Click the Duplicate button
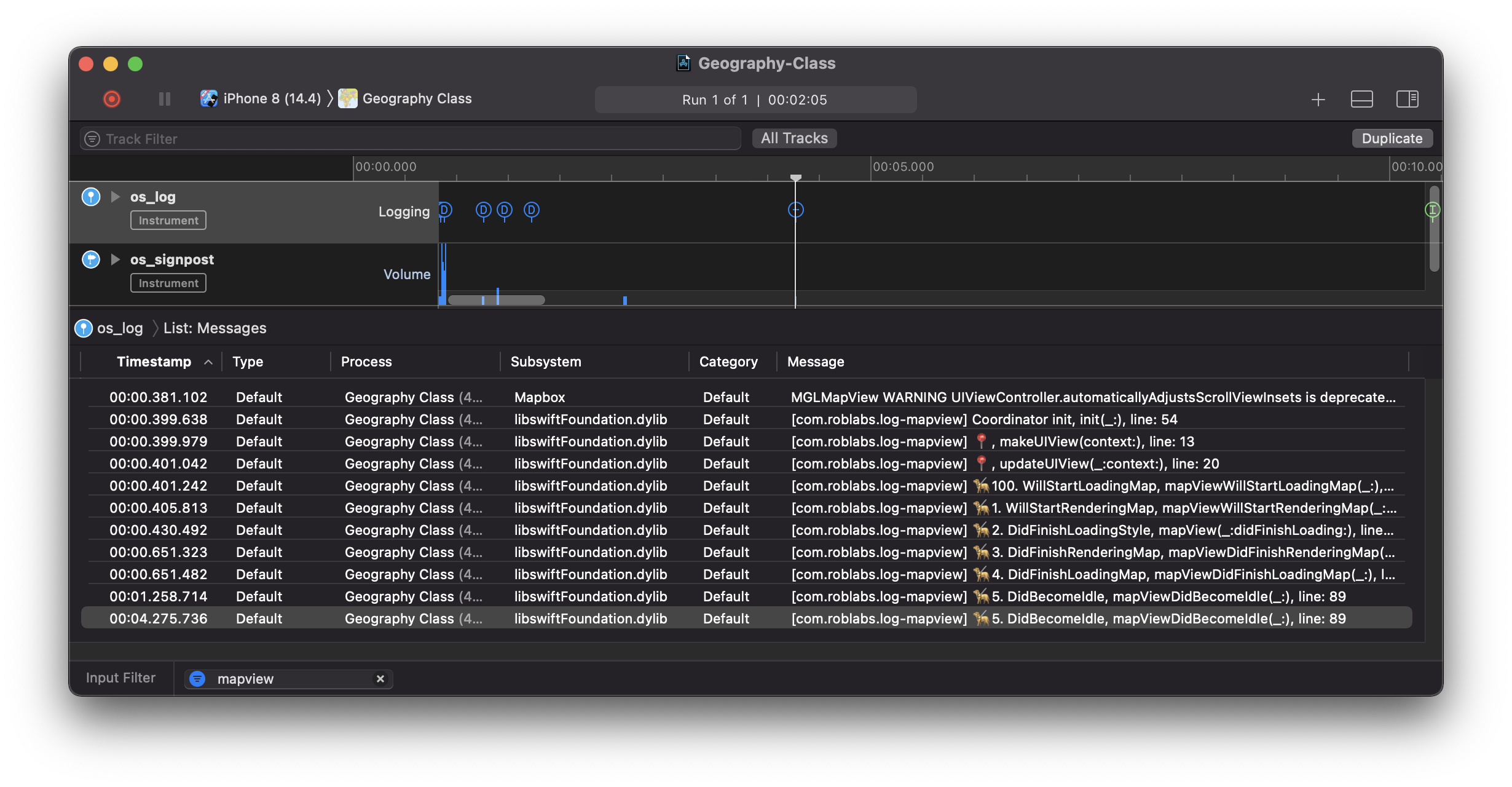This screenshot has height=787, width=1512. [x=1392, y=138]
